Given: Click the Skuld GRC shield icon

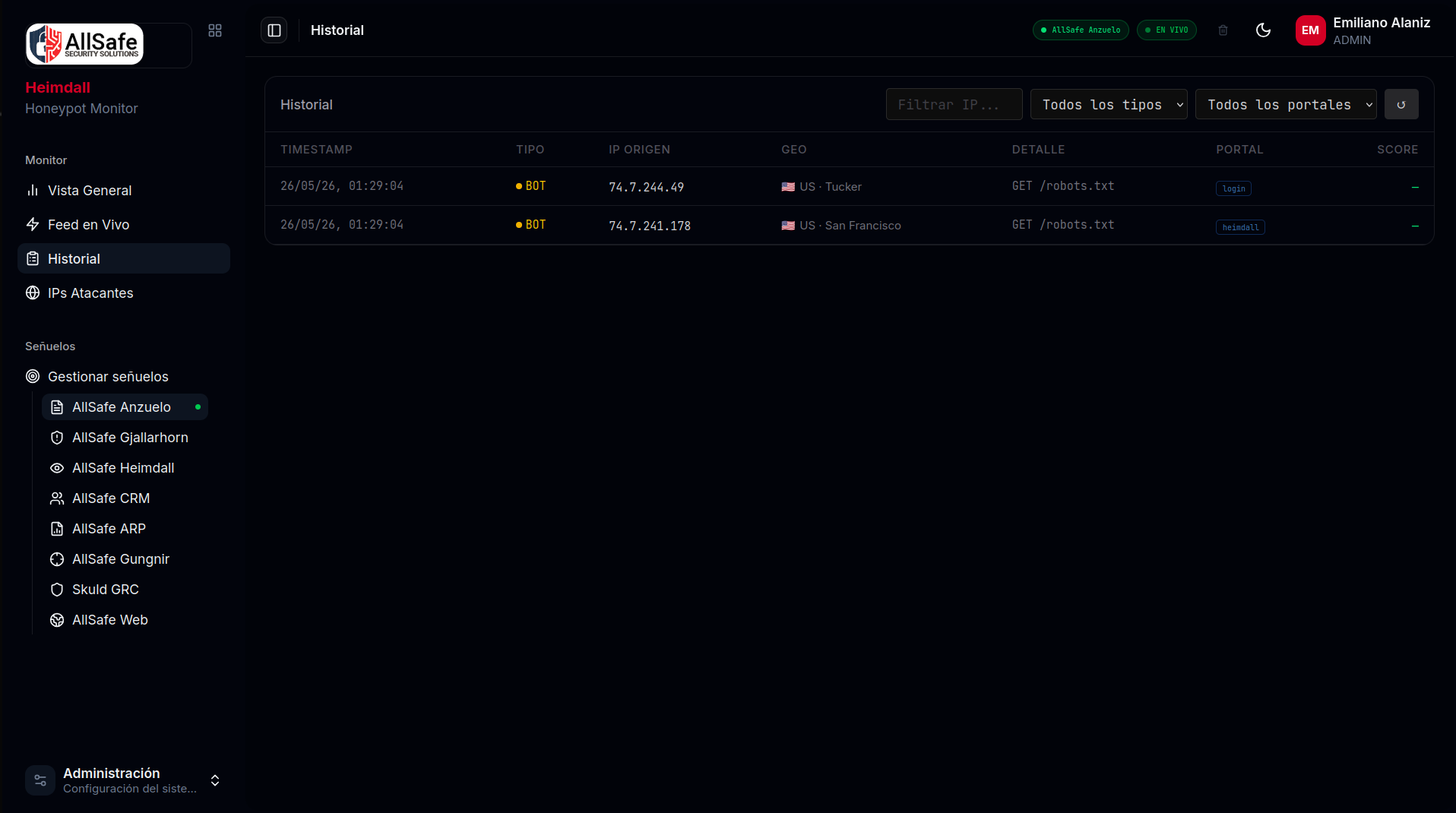Looking at the screenshot, I should (x=57, y=590).
